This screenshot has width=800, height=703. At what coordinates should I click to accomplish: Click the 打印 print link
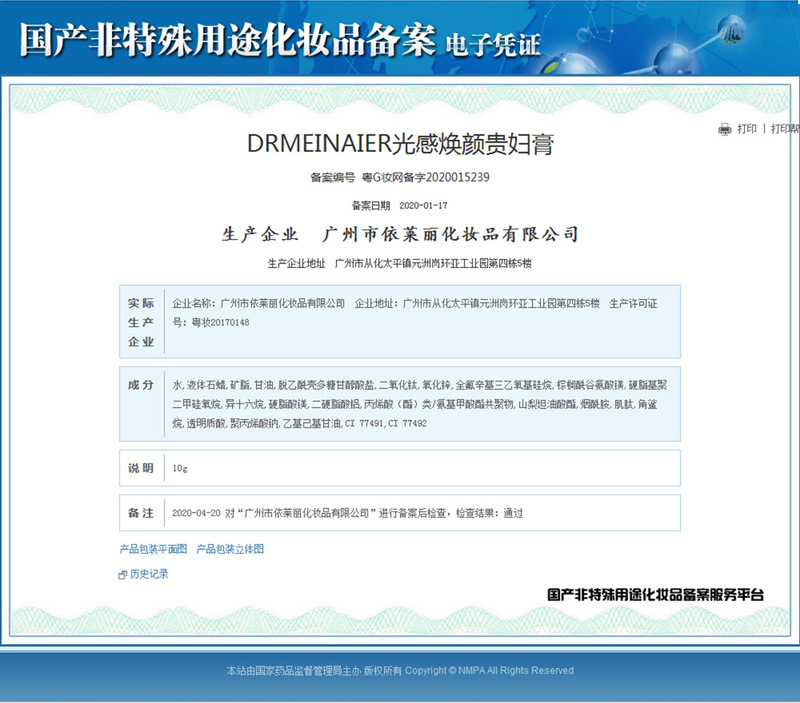747,129
